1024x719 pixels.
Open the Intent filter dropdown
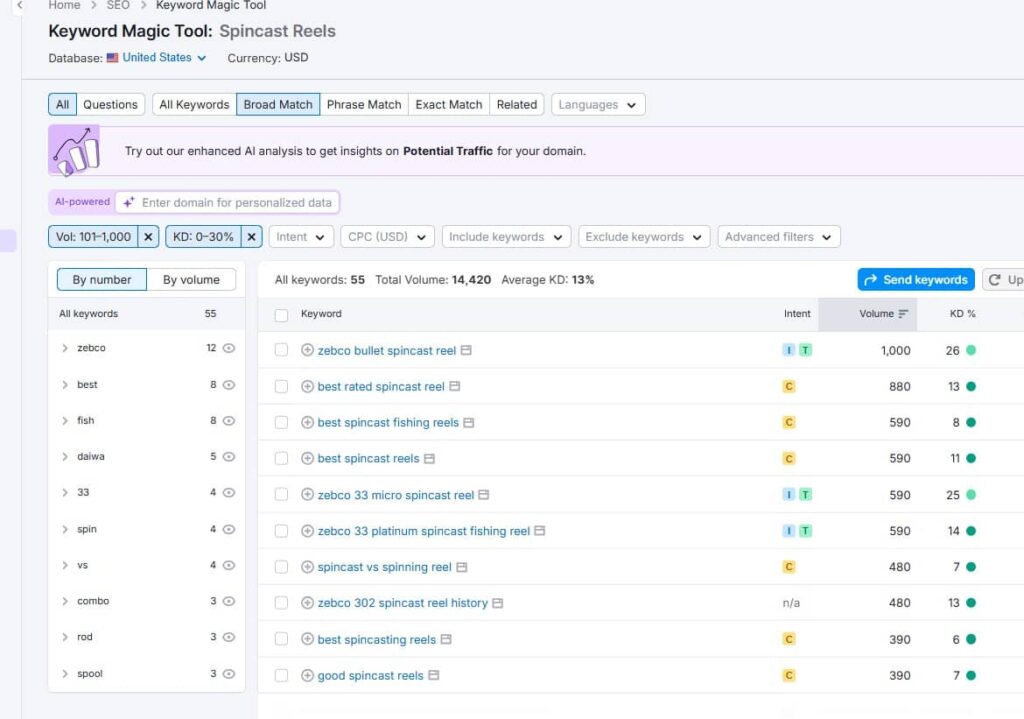(x=301, y=236)
